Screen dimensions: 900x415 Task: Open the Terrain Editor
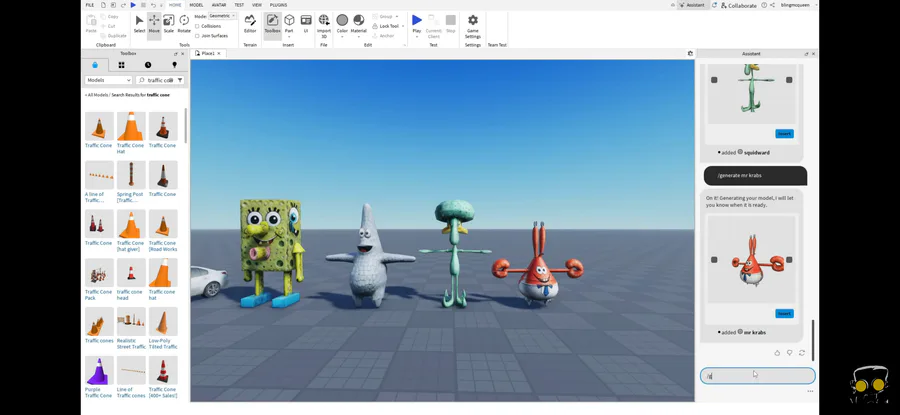(x=250, y=24)
